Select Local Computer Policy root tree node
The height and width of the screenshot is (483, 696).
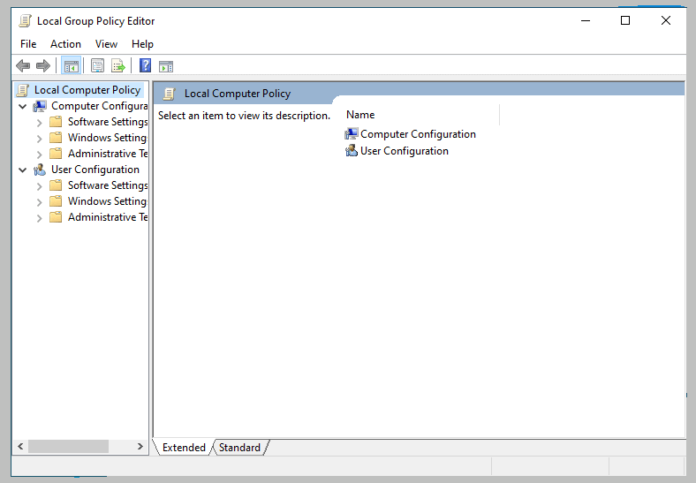[87, 90]
